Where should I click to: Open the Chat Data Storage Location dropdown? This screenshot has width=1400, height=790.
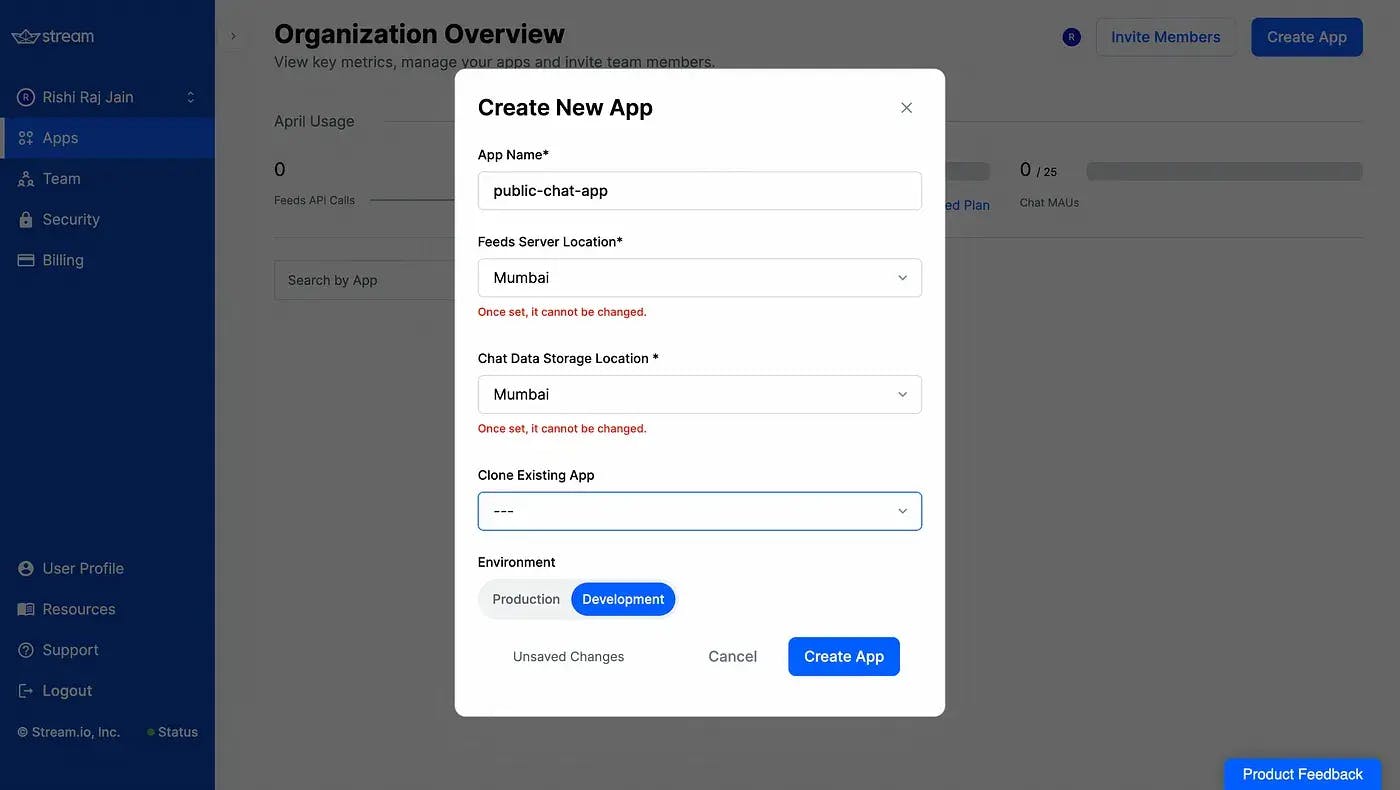(x=699, y=395)
